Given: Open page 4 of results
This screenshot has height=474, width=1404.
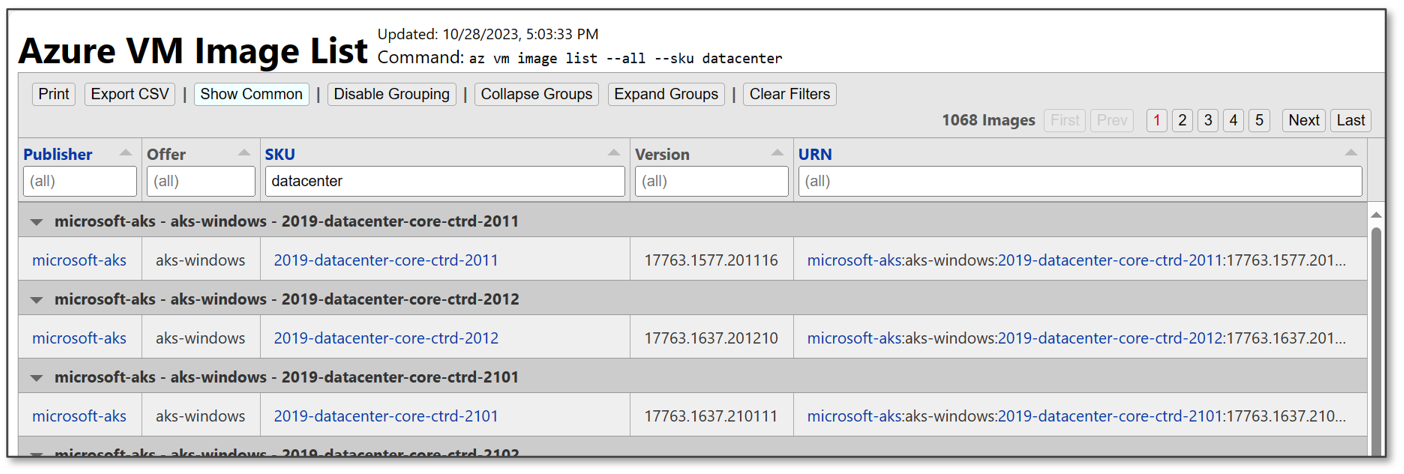Looking at the screenshot, I should point(1234,120).
